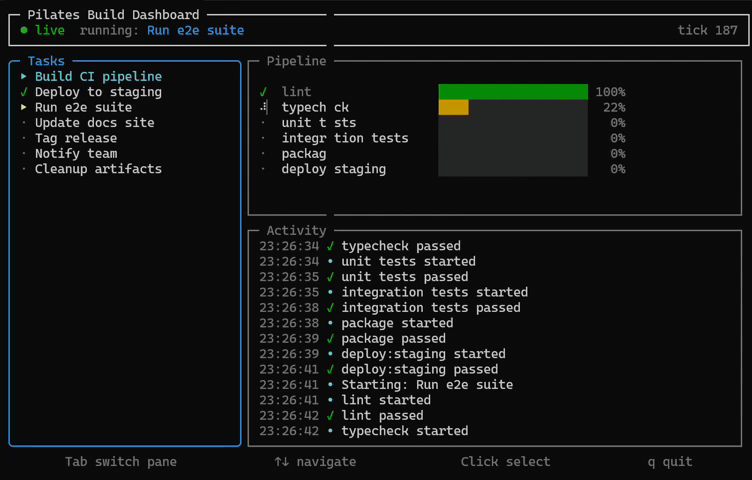Click the arrow marker beside Build CI pipeline
Screen dimensions: 752x480
(x=24, y=76)
